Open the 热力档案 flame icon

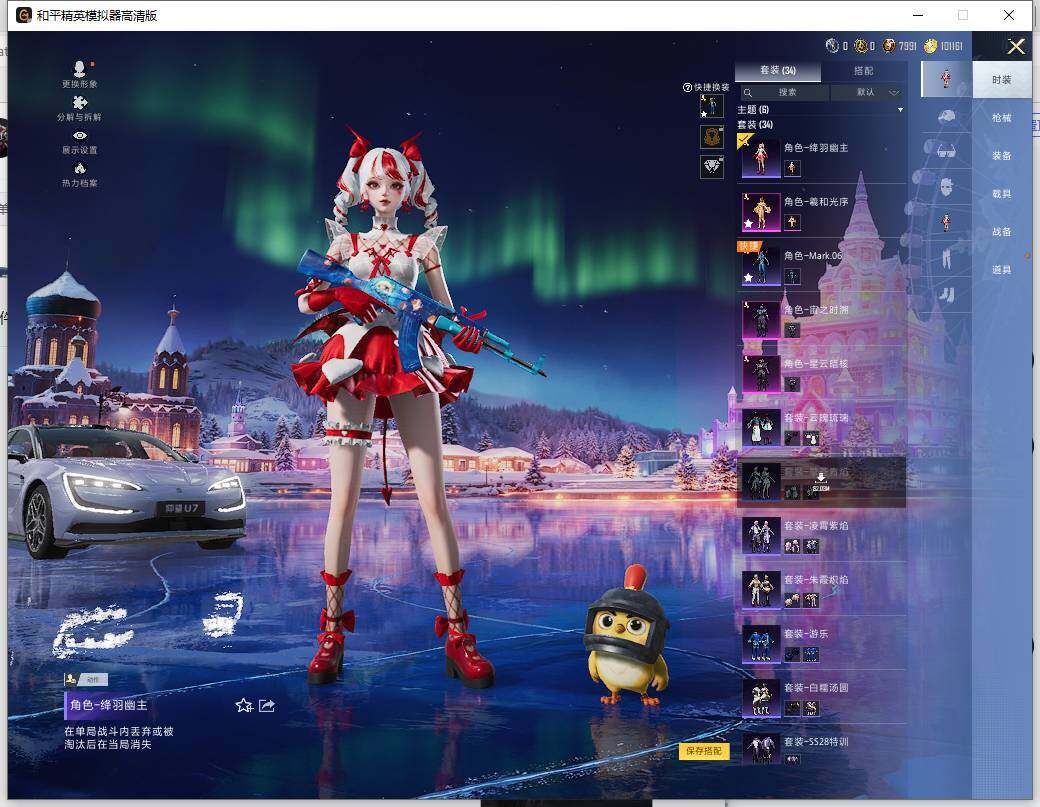[80, 168]
